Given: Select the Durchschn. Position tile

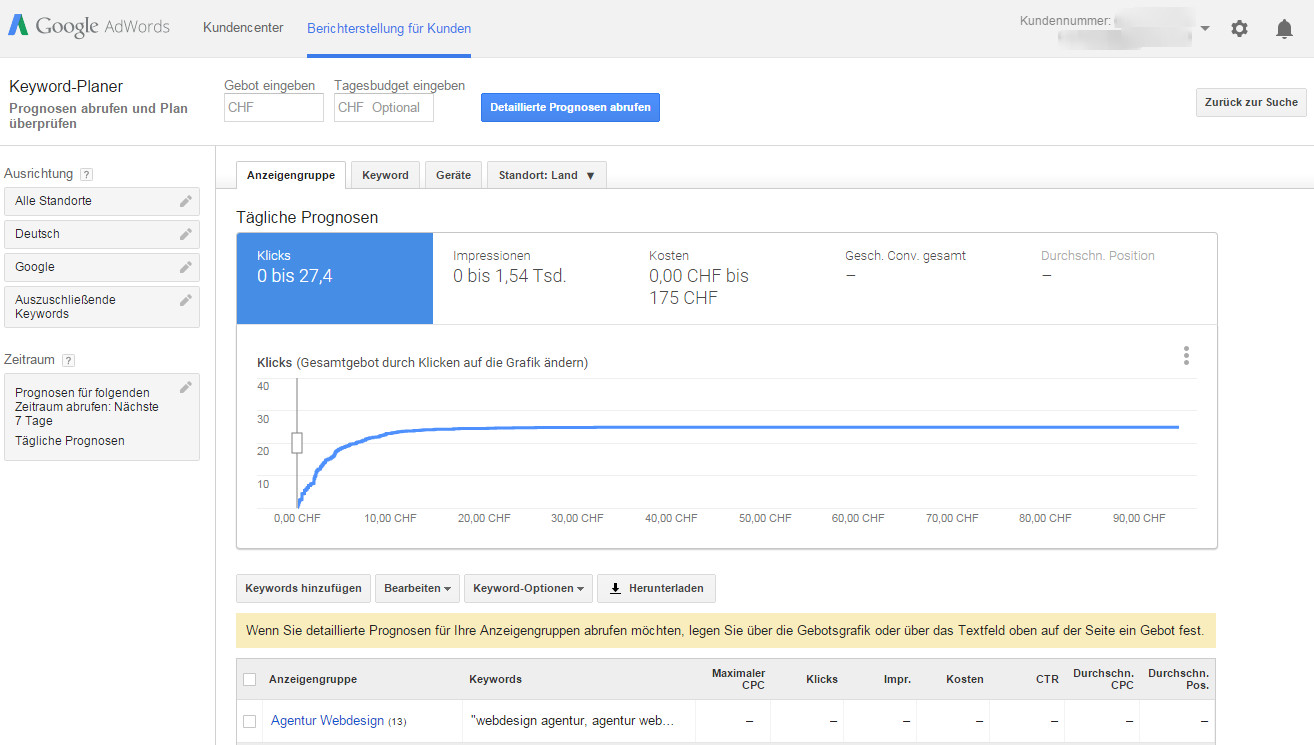Looking at the screenshot, I should point(1119,278).
